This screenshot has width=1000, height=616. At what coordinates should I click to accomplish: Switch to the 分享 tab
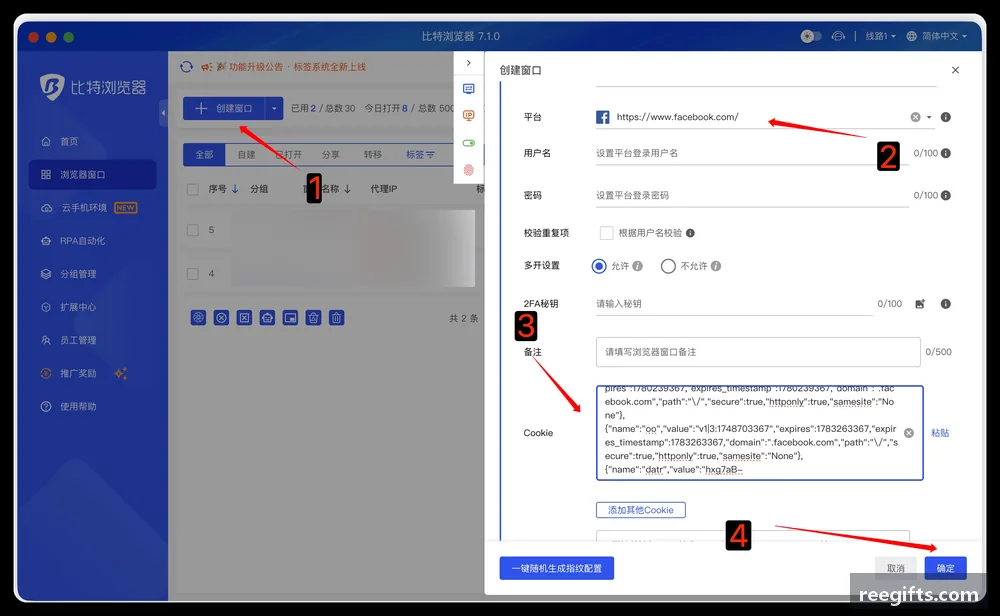[x=330, y=154]
